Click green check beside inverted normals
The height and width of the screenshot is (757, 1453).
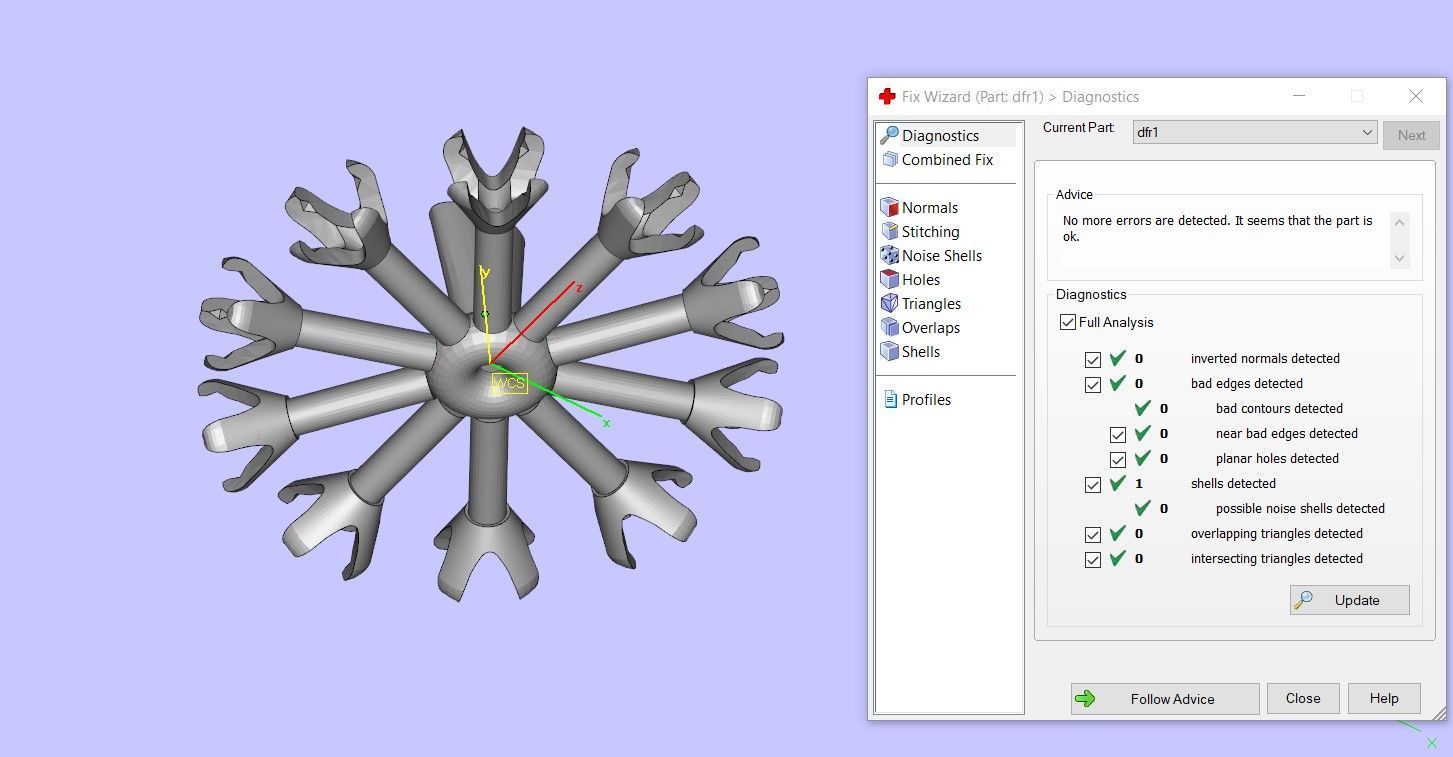(1118, 358)
